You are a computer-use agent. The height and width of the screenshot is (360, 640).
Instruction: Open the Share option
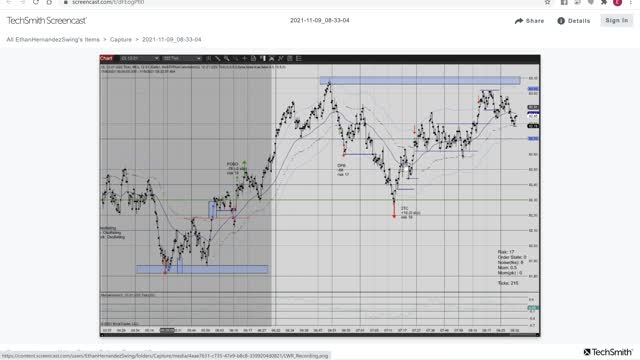pyautogui.click(x=529, y=21)
